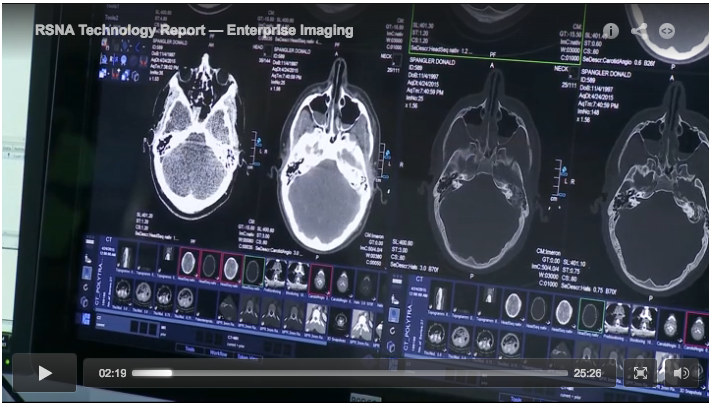
Task: Open the embed code icon
Action: point(667,30)
